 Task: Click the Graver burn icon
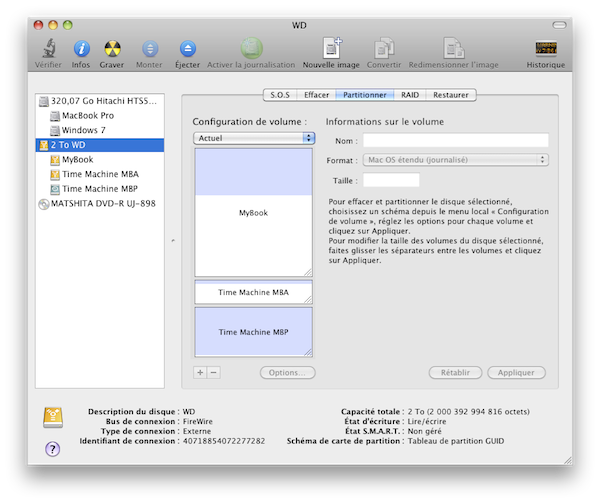coord(112,49)
